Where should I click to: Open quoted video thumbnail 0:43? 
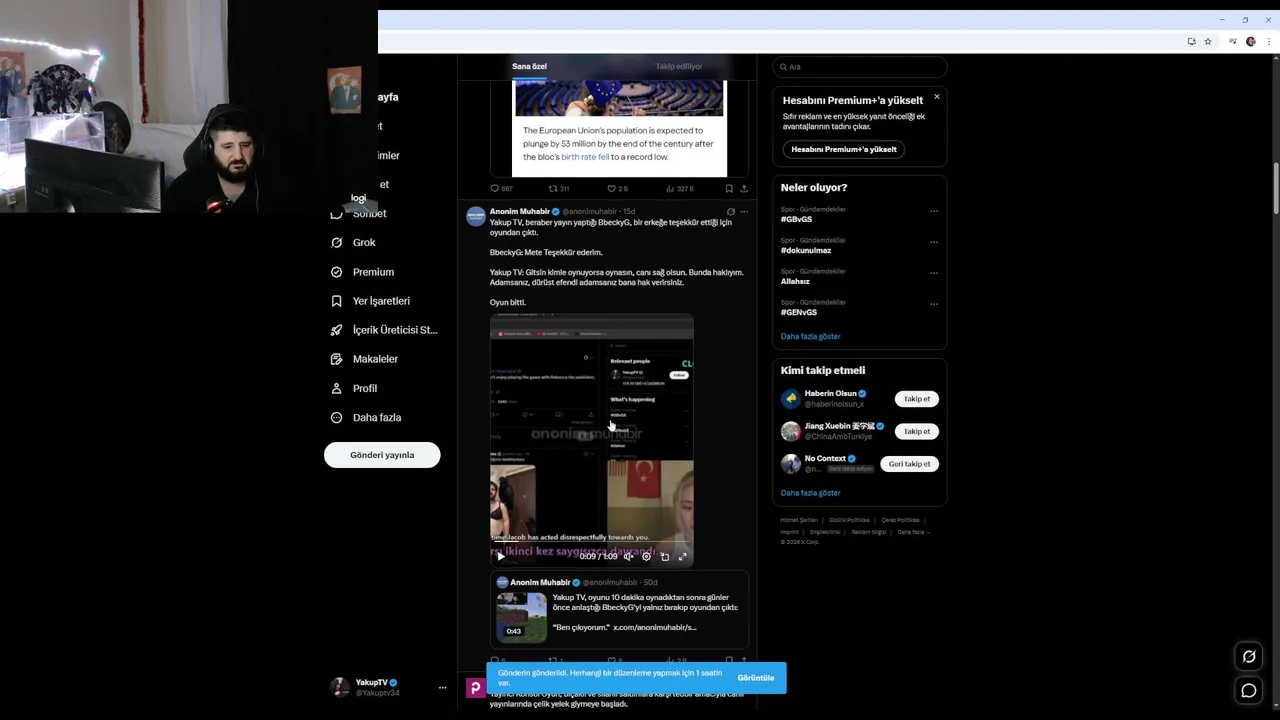521,616
